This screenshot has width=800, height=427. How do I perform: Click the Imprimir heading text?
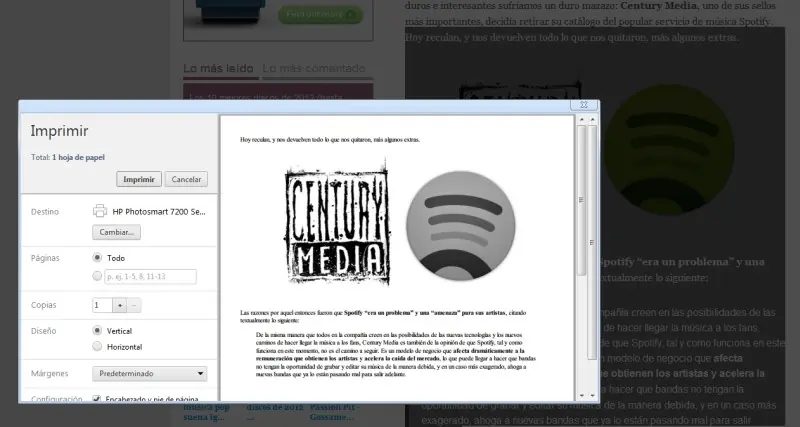(x=59, y=131)
